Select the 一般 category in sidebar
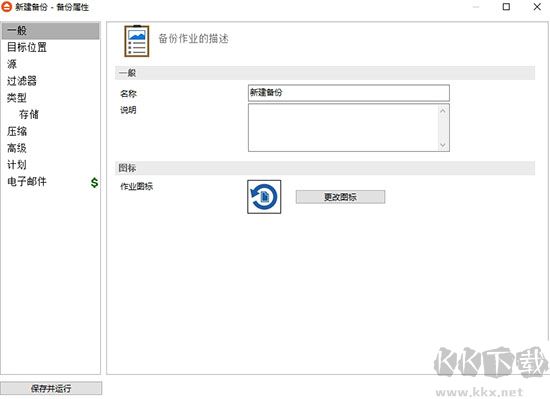 (x=51, y=31)
